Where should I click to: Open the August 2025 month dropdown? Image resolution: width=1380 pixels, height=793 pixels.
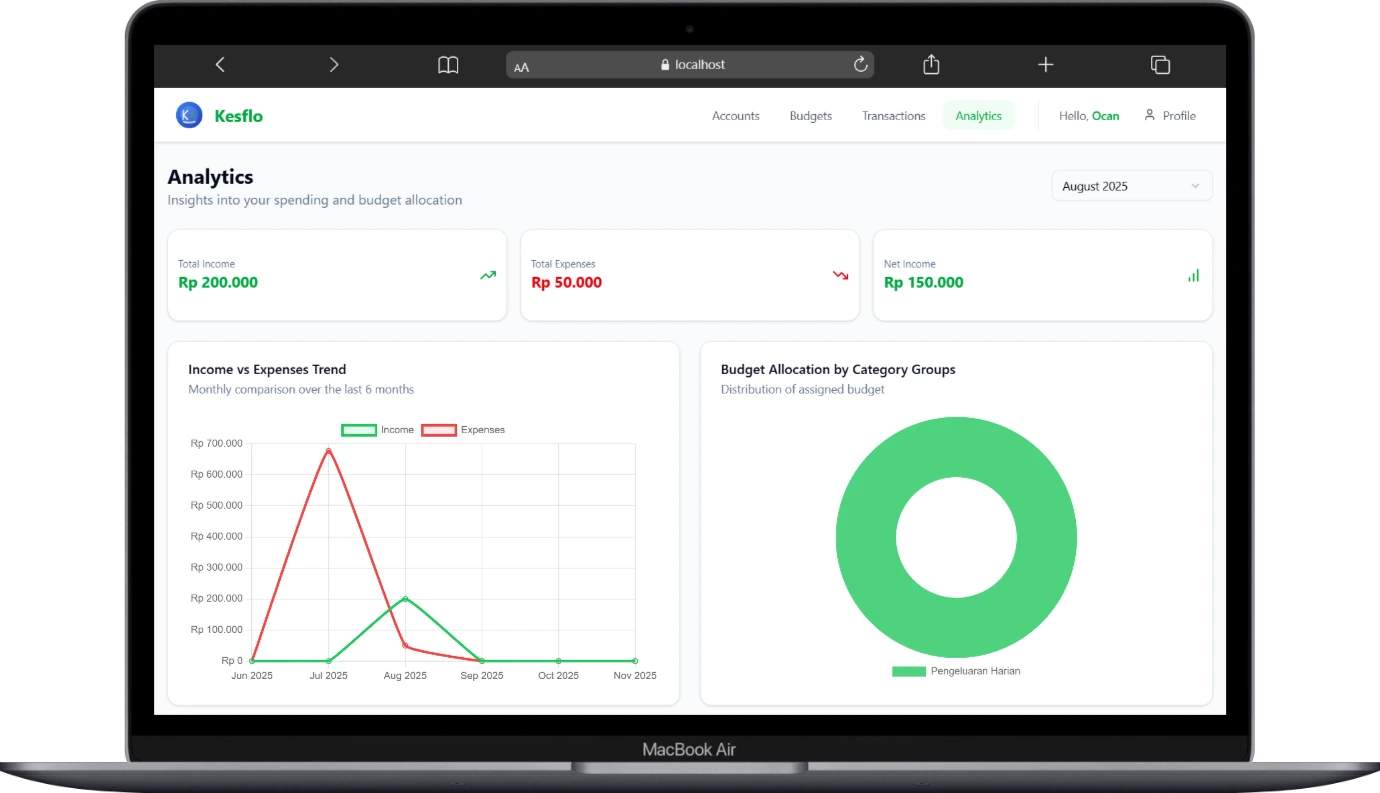[x=1131, y=185]
